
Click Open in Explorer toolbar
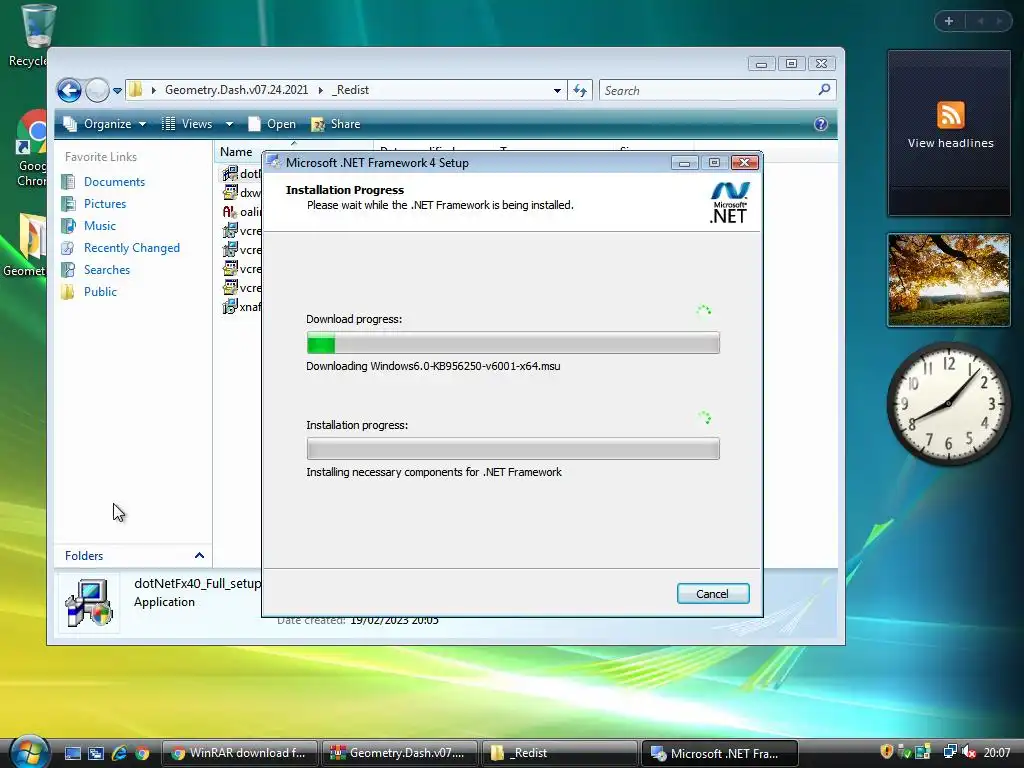(272, 124)
